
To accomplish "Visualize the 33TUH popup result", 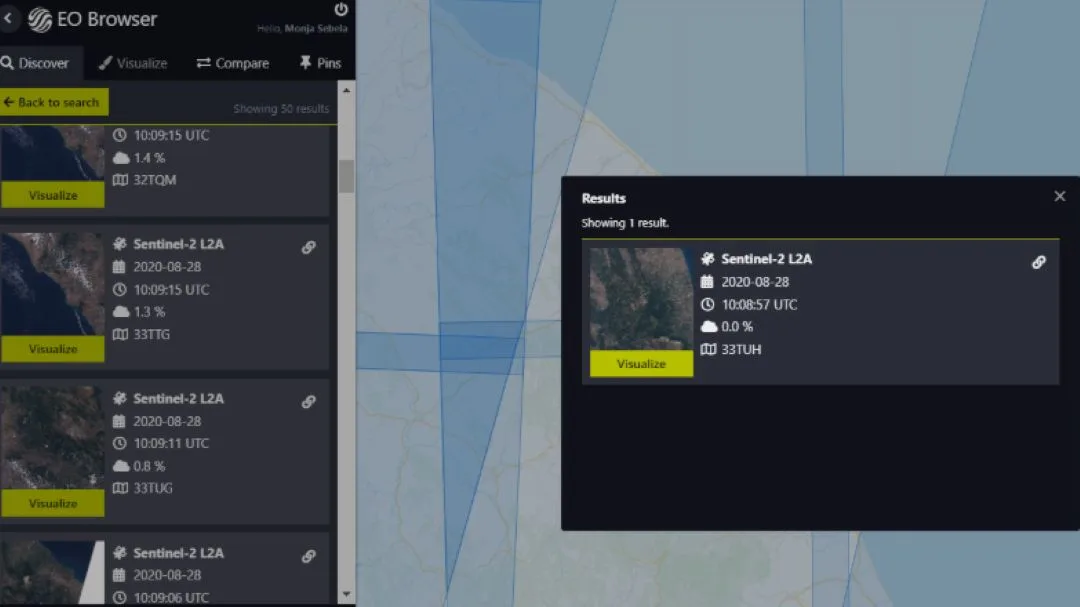I will (641, 364).
